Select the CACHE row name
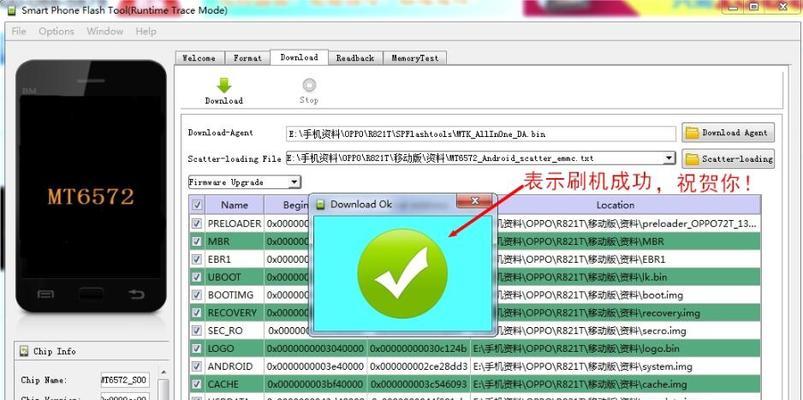 click(223, 384)
